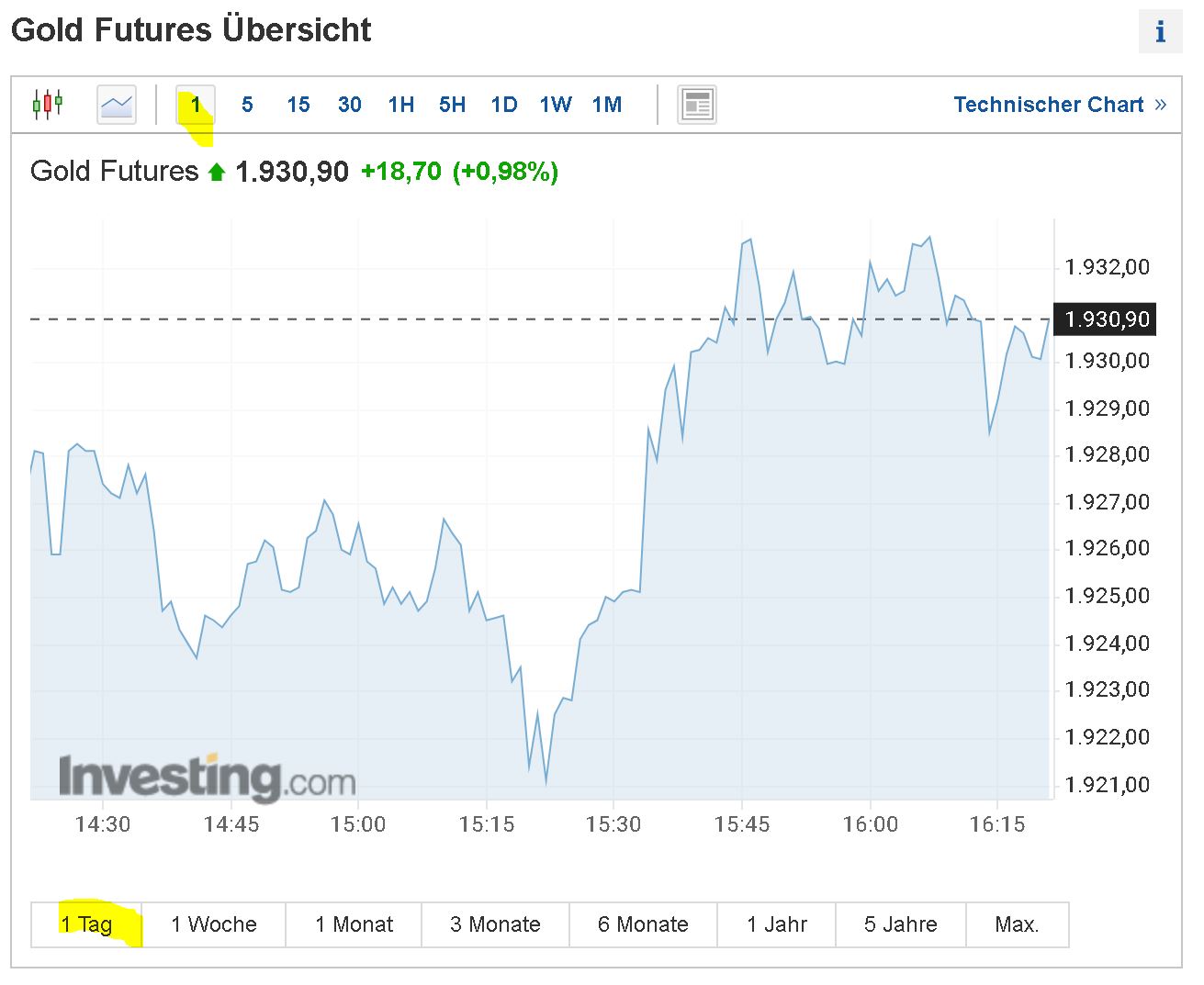1204x985 pixels.
Task: Switch interval to 1H
Action: click(x=401, y=105)
